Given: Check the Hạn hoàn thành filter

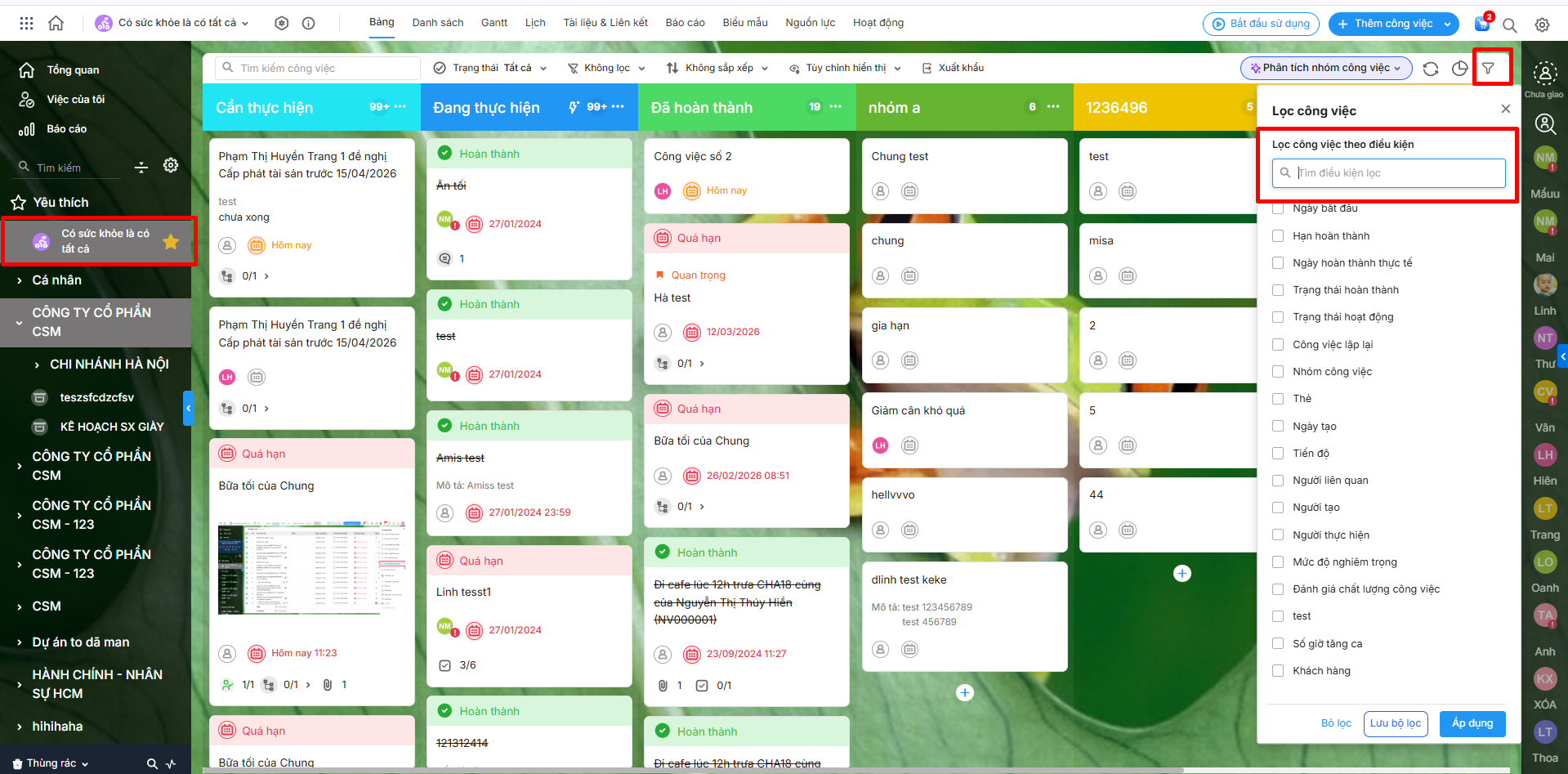Looking at the screenshot, I should coord(1278,236).
